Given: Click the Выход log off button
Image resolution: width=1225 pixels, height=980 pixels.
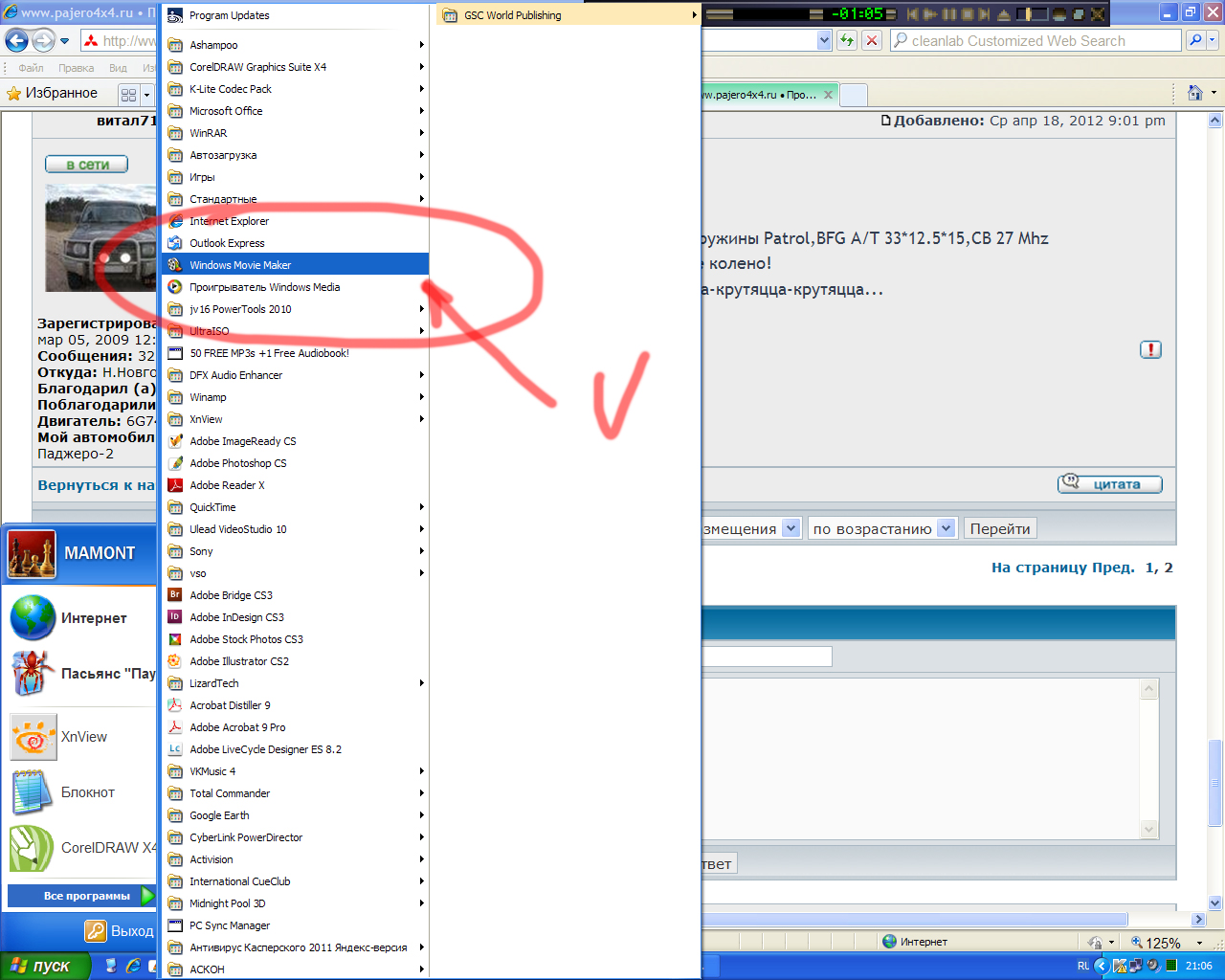Looking at the screenshot, I should [119, 931].
